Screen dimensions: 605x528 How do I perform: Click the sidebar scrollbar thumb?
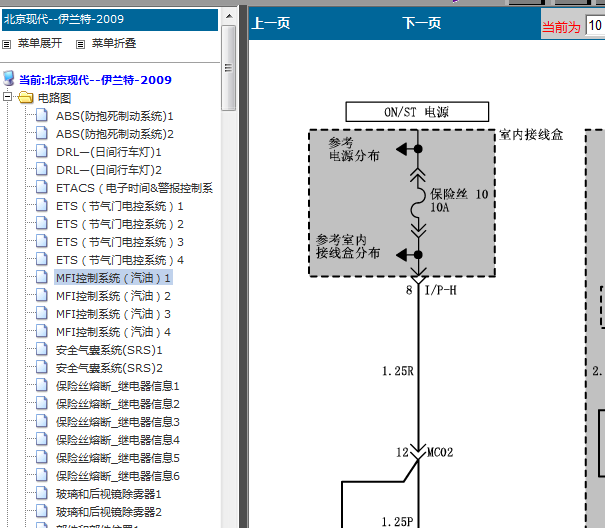[229, 68]
